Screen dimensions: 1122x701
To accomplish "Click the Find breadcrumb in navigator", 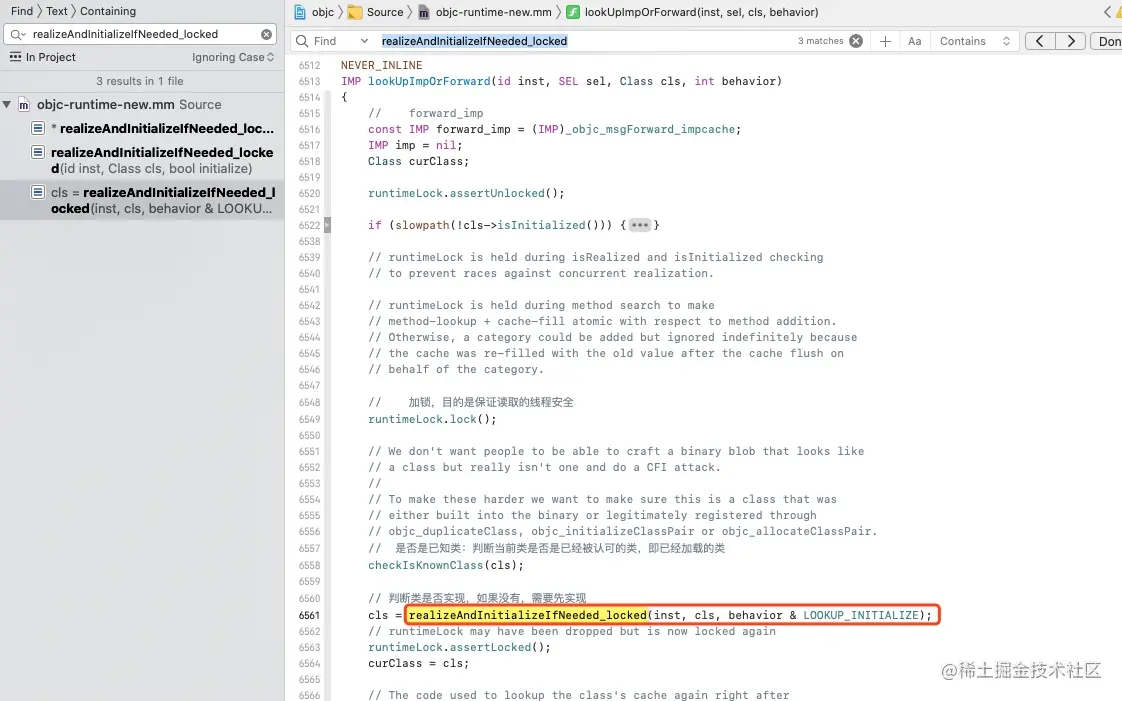I will [21, 11].
